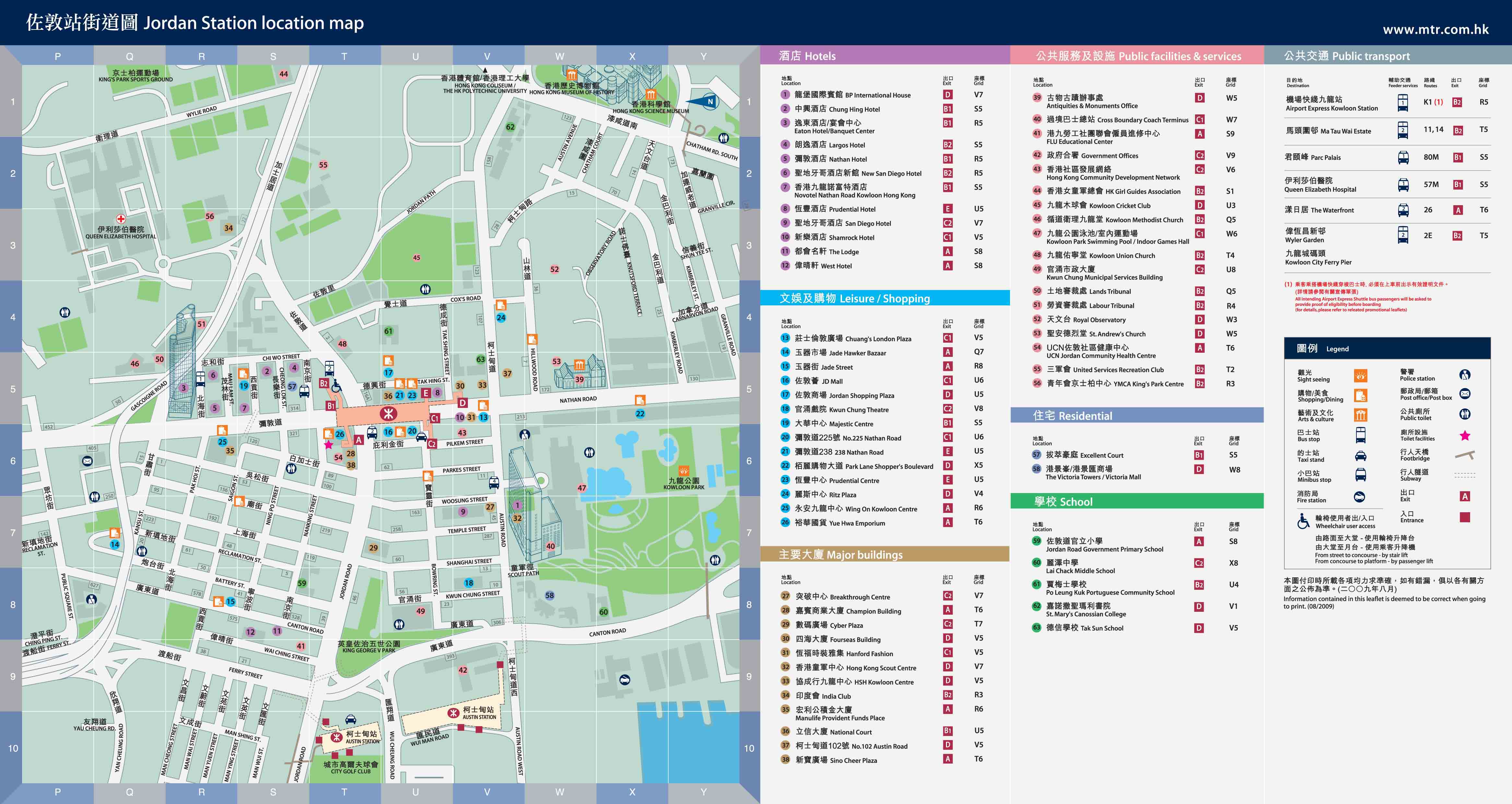Click the pink Toilet facilities star in the Legend

click(1465, 435)
